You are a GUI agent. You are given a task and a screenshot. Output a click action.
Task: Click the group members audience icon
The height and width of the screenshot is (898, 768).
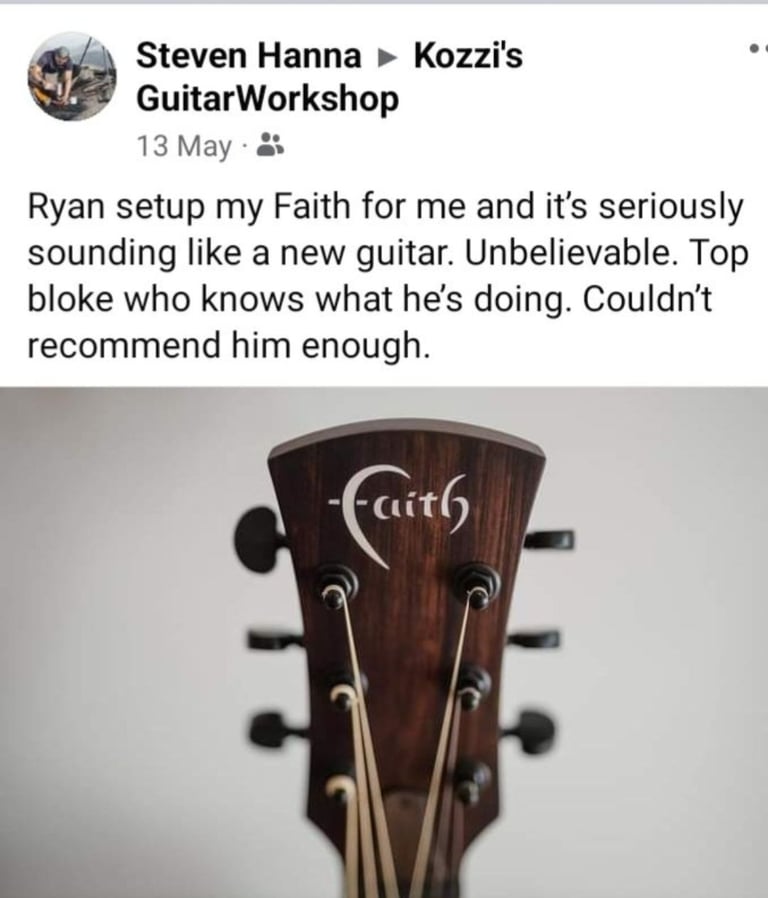(x=270, y=145)
